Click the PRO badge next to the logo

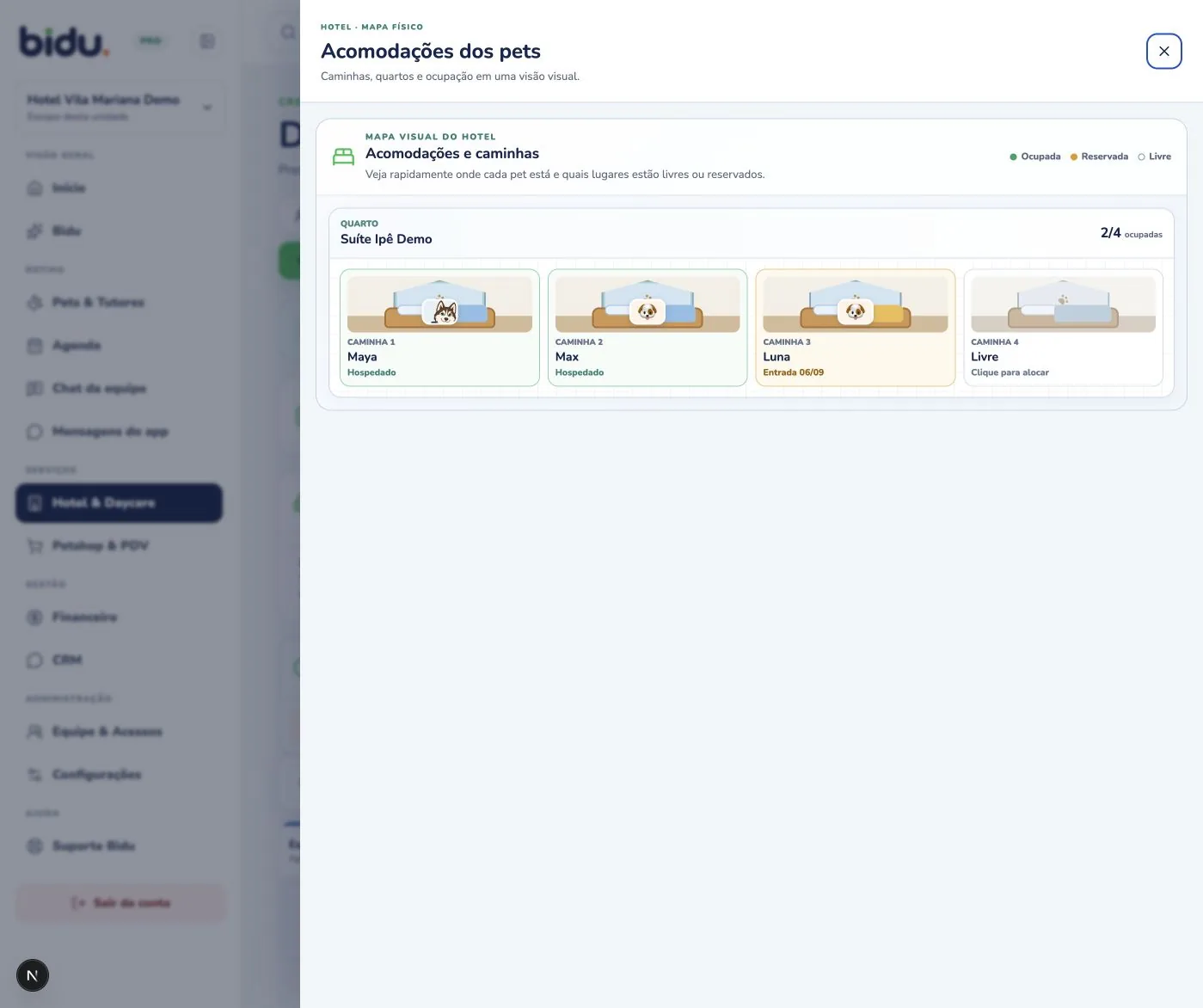(x=150, y=40)
